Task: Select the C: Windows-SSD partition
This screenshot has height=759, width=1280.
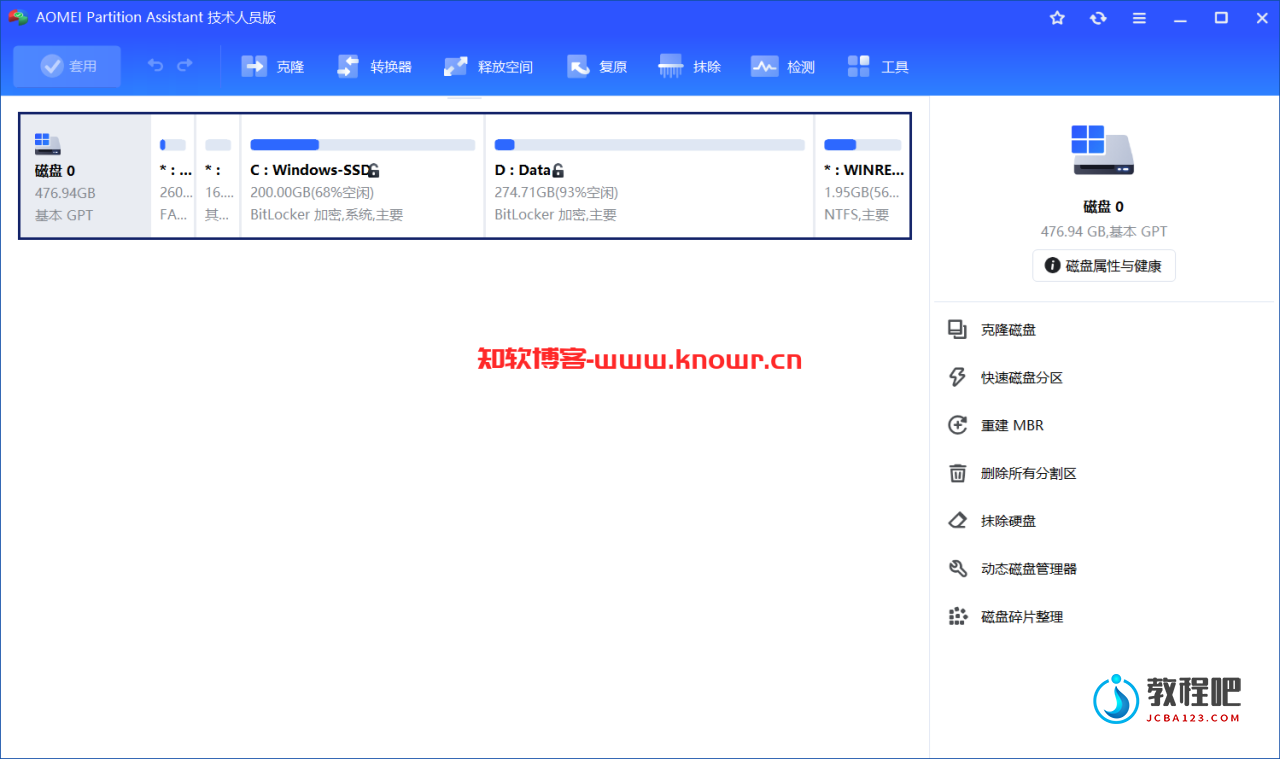Action: (362, 176)
